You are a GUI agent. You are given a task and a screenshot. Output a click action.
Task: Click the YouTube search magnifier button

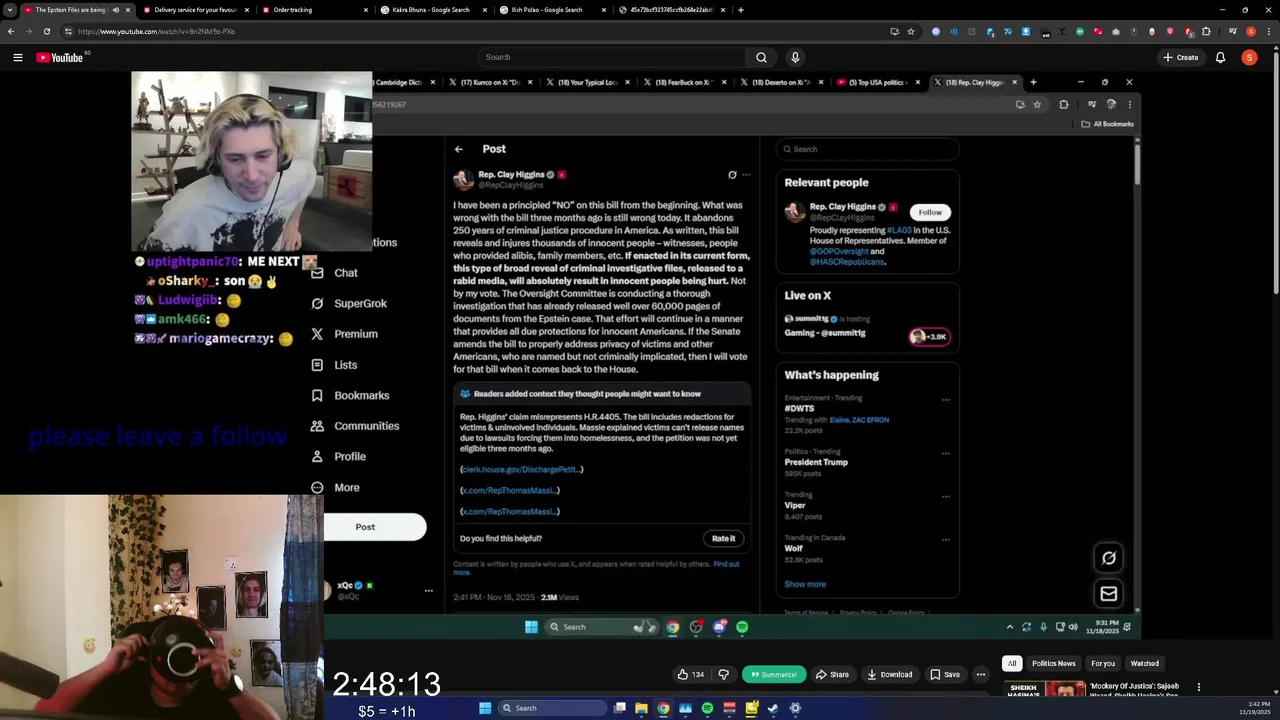click(761, 57)
